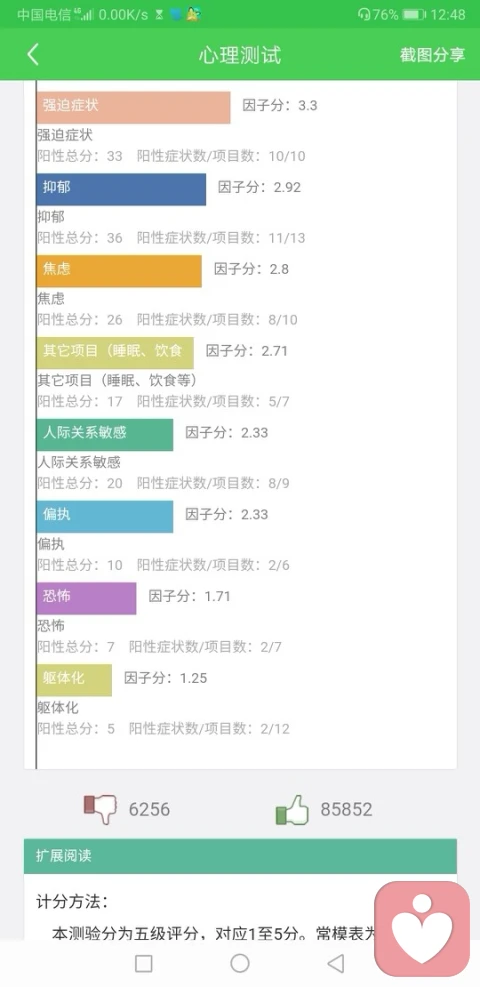Tap the 其它项目 yellow-green bar
This screenshot has height=987, width=480.
(x=115, y=353)
